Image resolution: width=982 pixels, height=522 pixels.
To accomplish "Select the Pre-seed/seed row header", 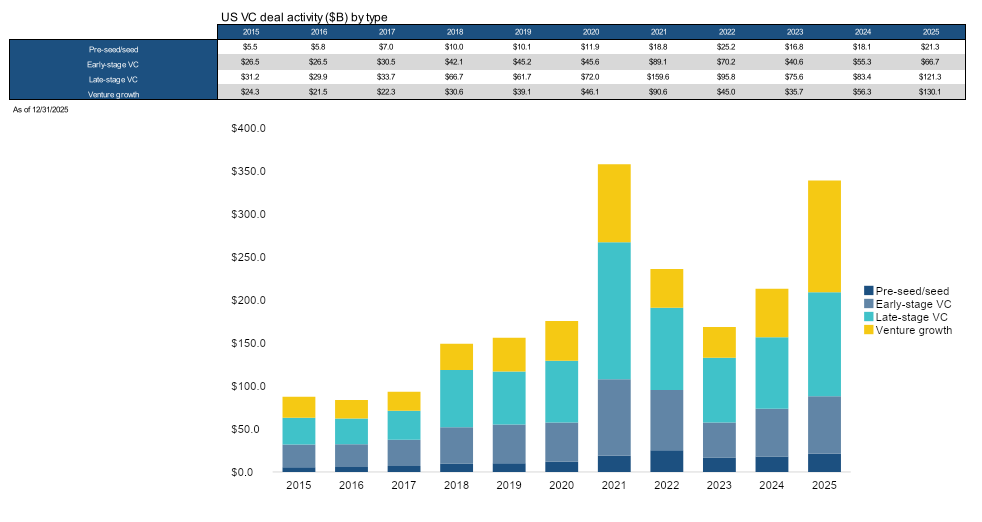I will point(113,47).
